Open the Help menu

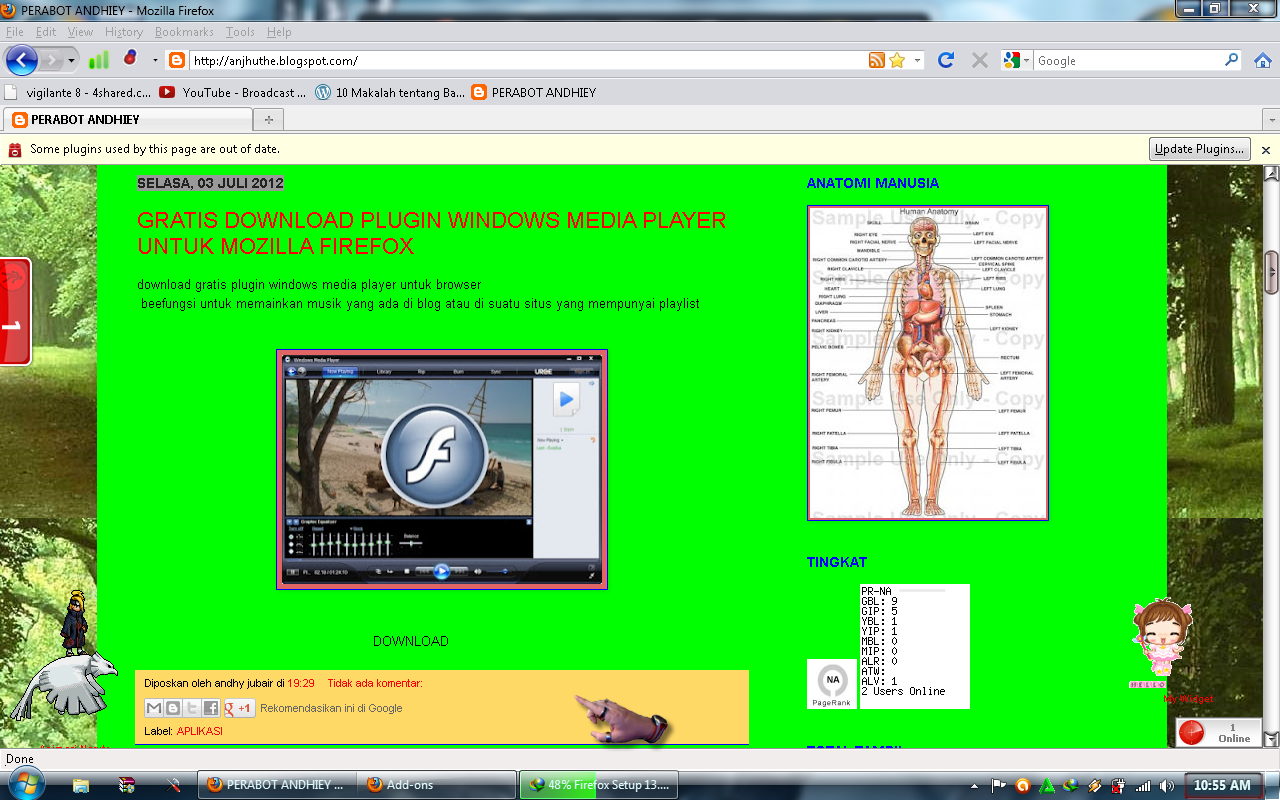(279, 32)
